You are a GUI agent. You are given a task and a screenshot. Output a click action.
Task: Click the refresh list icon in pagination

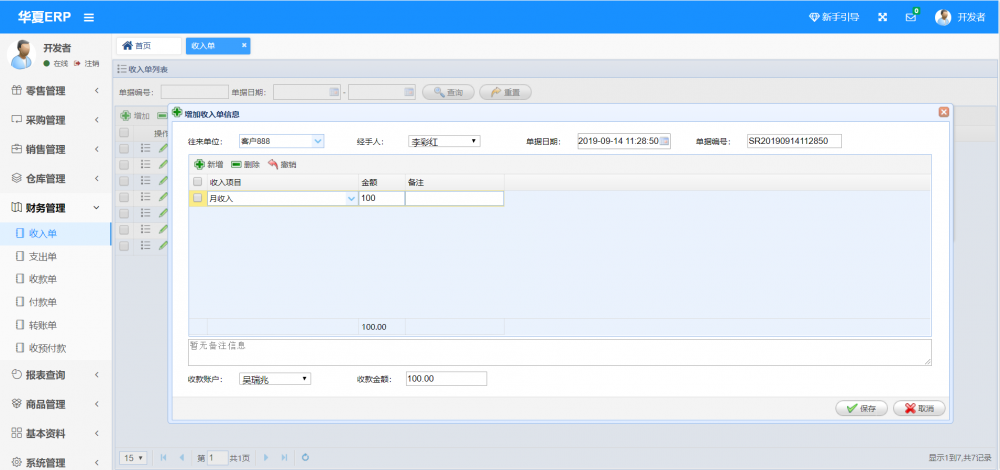pos(305,458)
